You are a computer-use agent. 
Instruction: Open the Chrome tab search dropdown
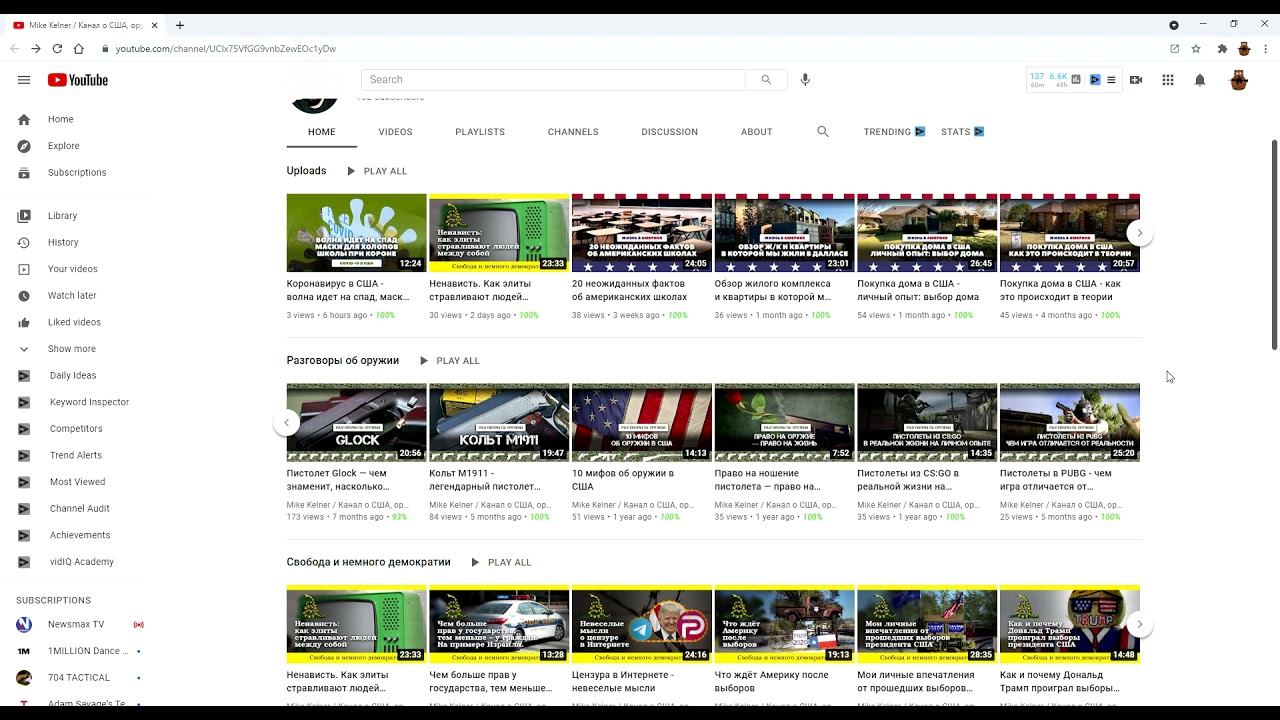tap(1174, 25)
